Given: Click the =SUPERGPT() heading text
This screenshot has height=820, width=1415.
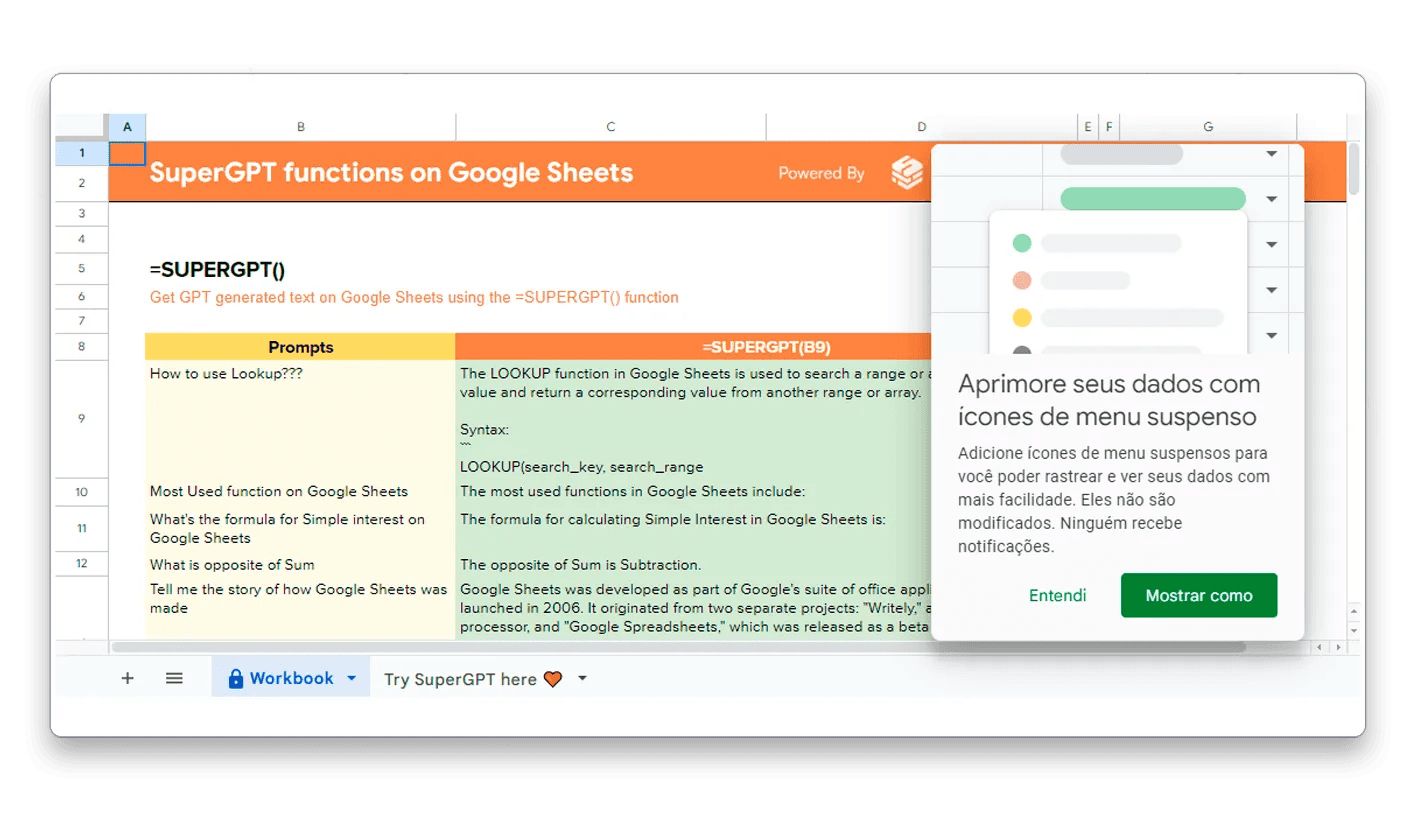Looking at the screenshot, I should [217, 270].
